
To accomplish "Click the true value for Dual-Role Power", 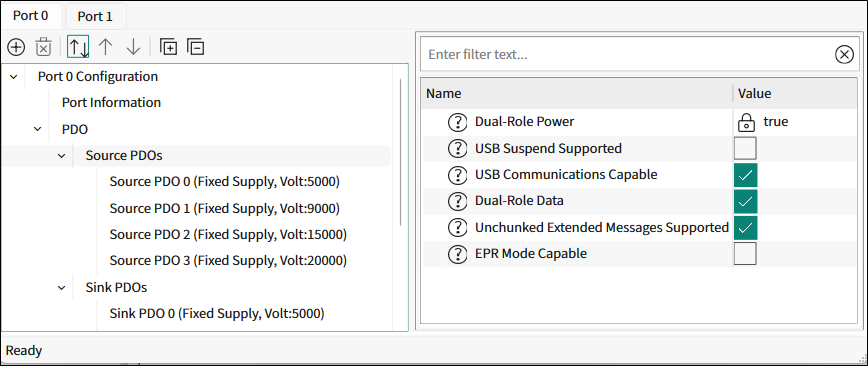I will tap(776, 122).
